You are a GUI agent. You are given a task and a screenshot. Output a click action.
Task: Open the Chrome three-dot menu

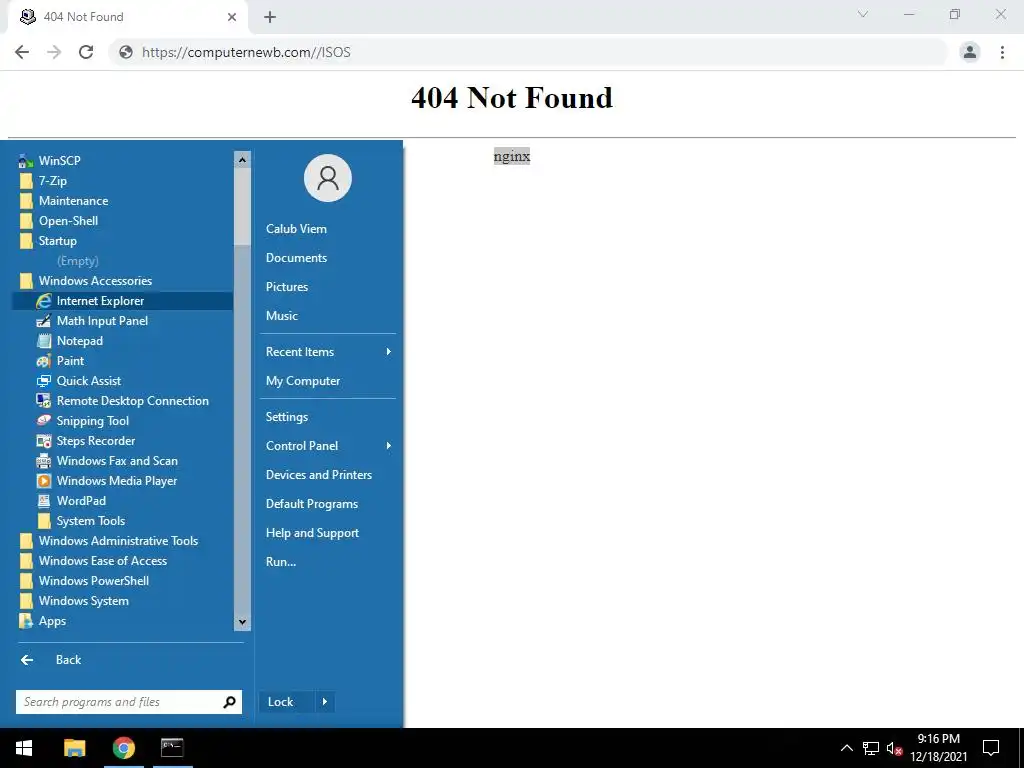point(1002,52)
